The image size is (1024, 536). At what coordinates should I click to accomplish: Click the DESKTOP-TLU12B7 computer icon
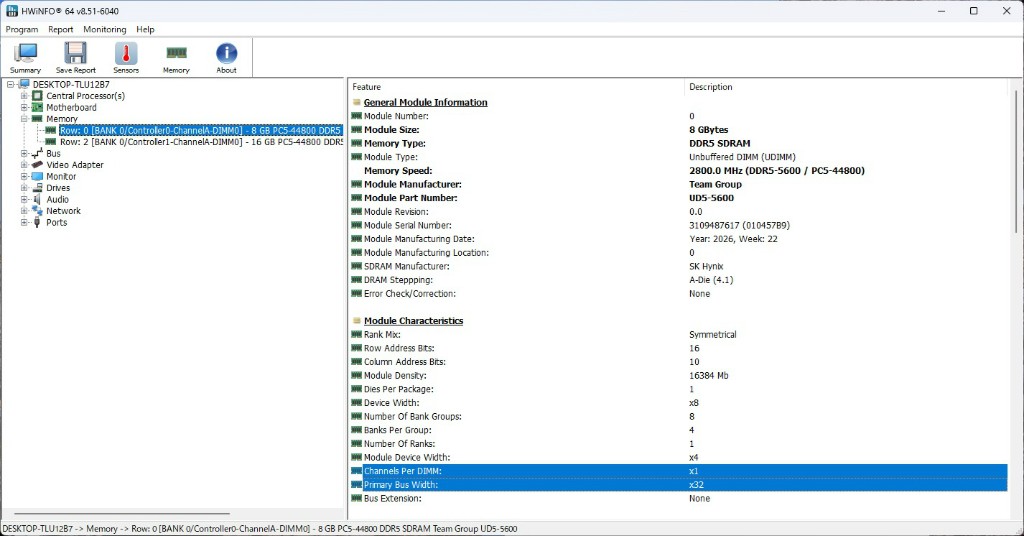pos(24,84)
